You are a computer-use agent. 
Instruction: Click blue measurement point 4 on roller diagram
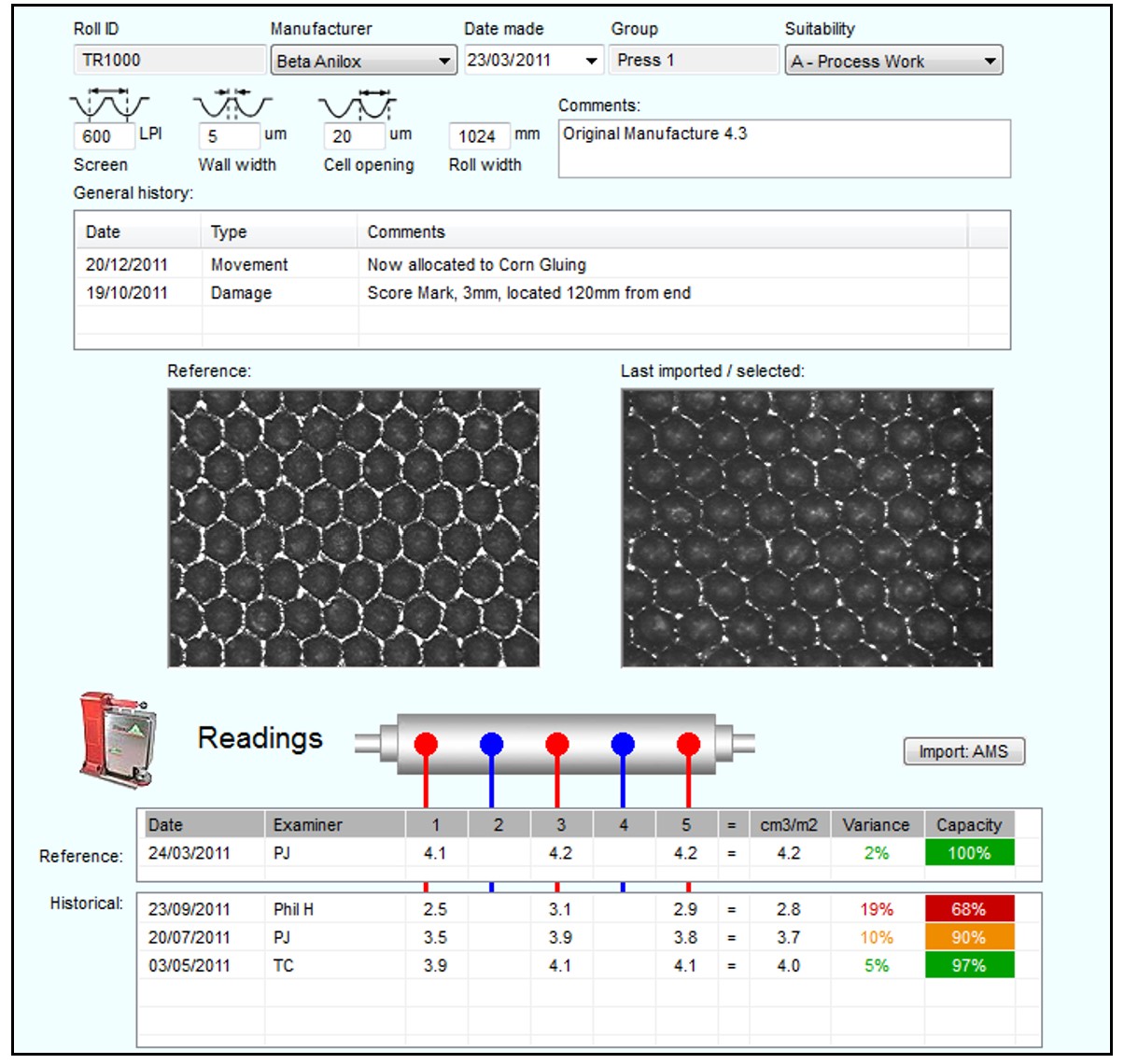coord(623,743)
